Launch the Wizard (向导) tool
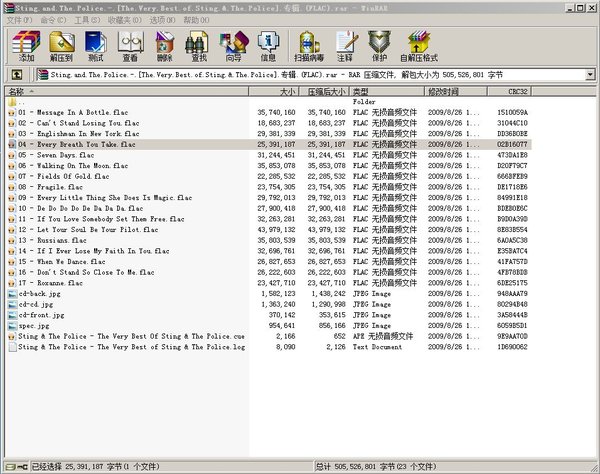 [233, 46]
